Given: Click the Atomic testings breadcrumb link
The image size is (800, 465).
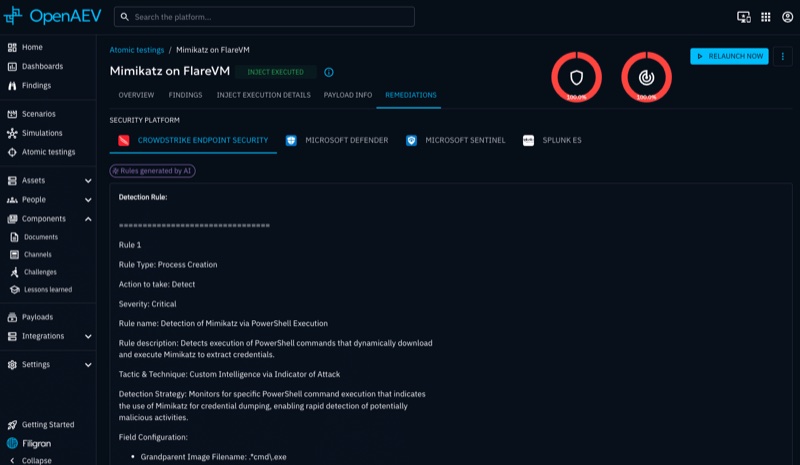Looking at the screenshot, I should [x=136, y=49].
